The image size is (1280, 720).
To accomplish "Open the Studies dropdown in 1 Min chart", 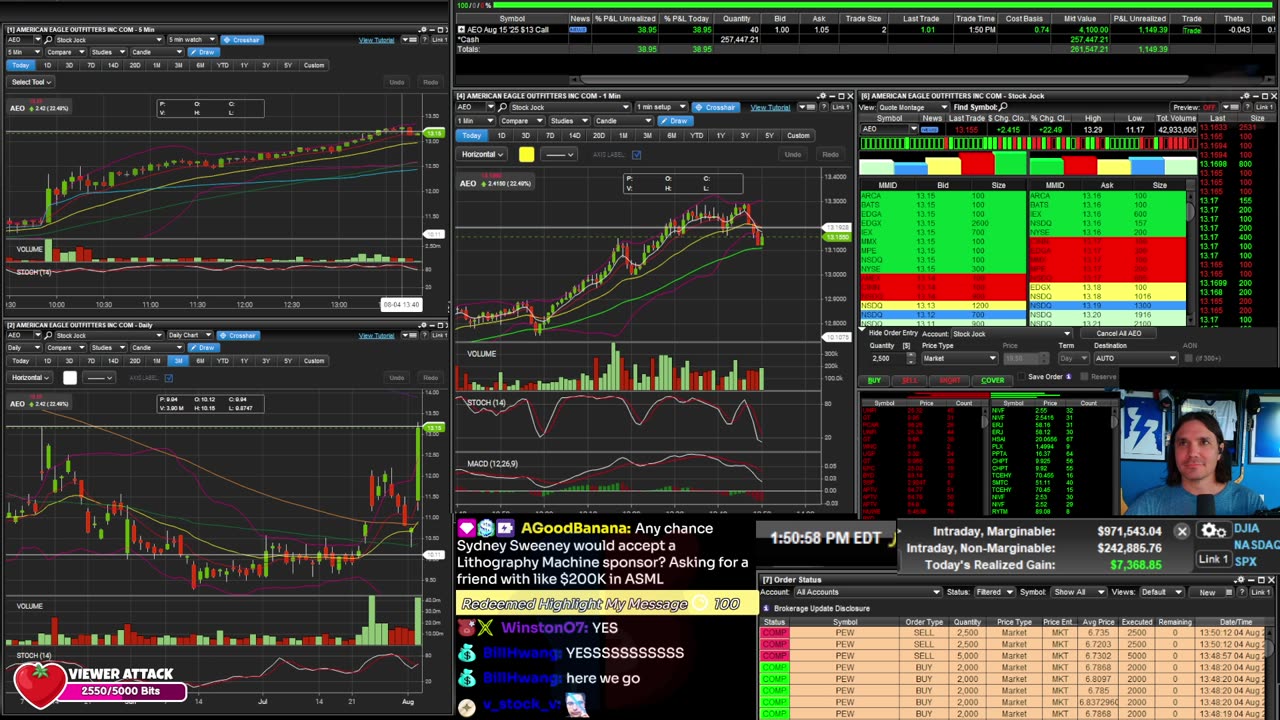I will 569,121.
